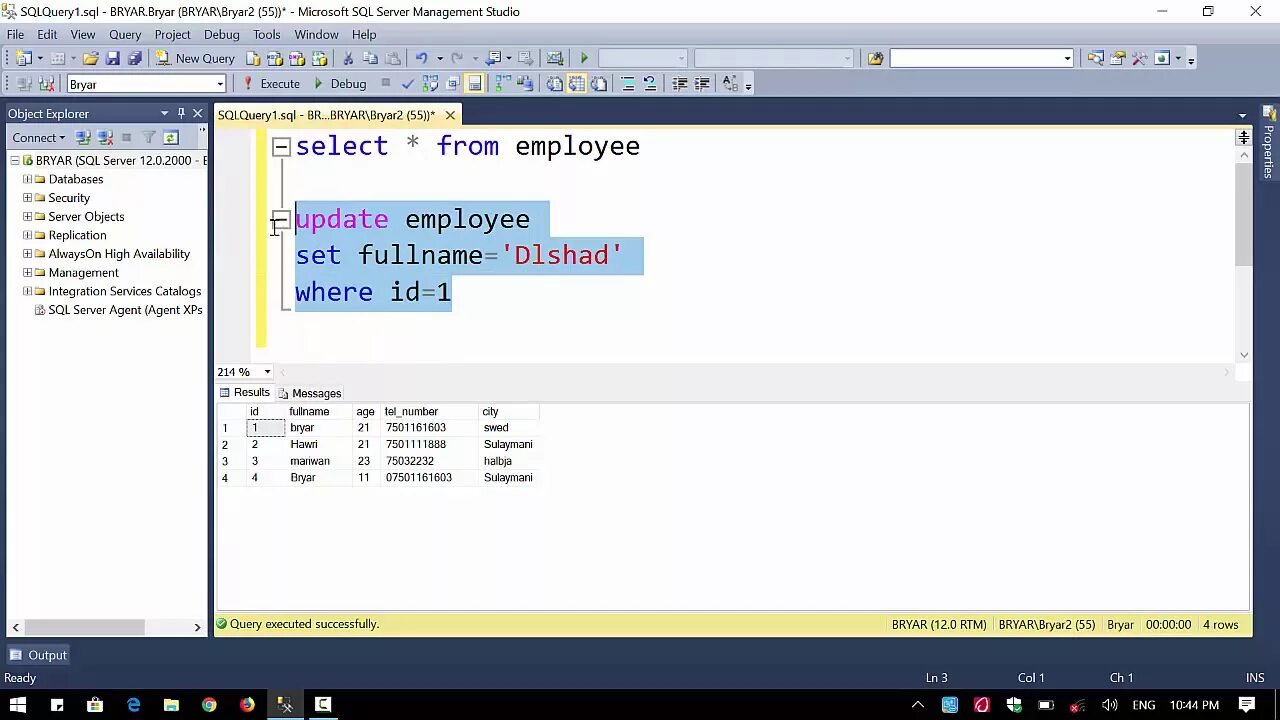1280x720 pixels.
Task: Click the Toolbox wrench icon in toolbar
Action: (x=1139, y=58)
